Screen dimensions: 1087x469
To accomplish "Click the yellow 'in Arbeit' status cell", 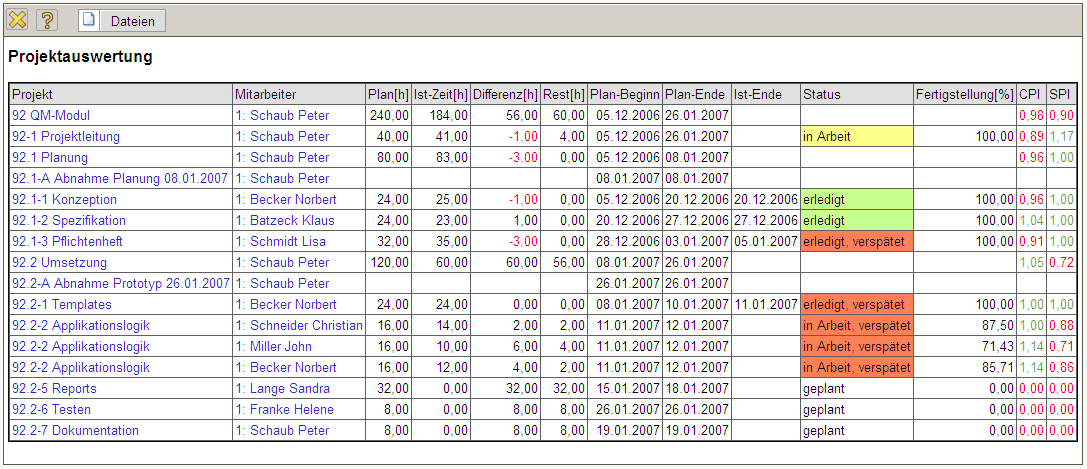I will pyautogui.click(x=856, y=137).
